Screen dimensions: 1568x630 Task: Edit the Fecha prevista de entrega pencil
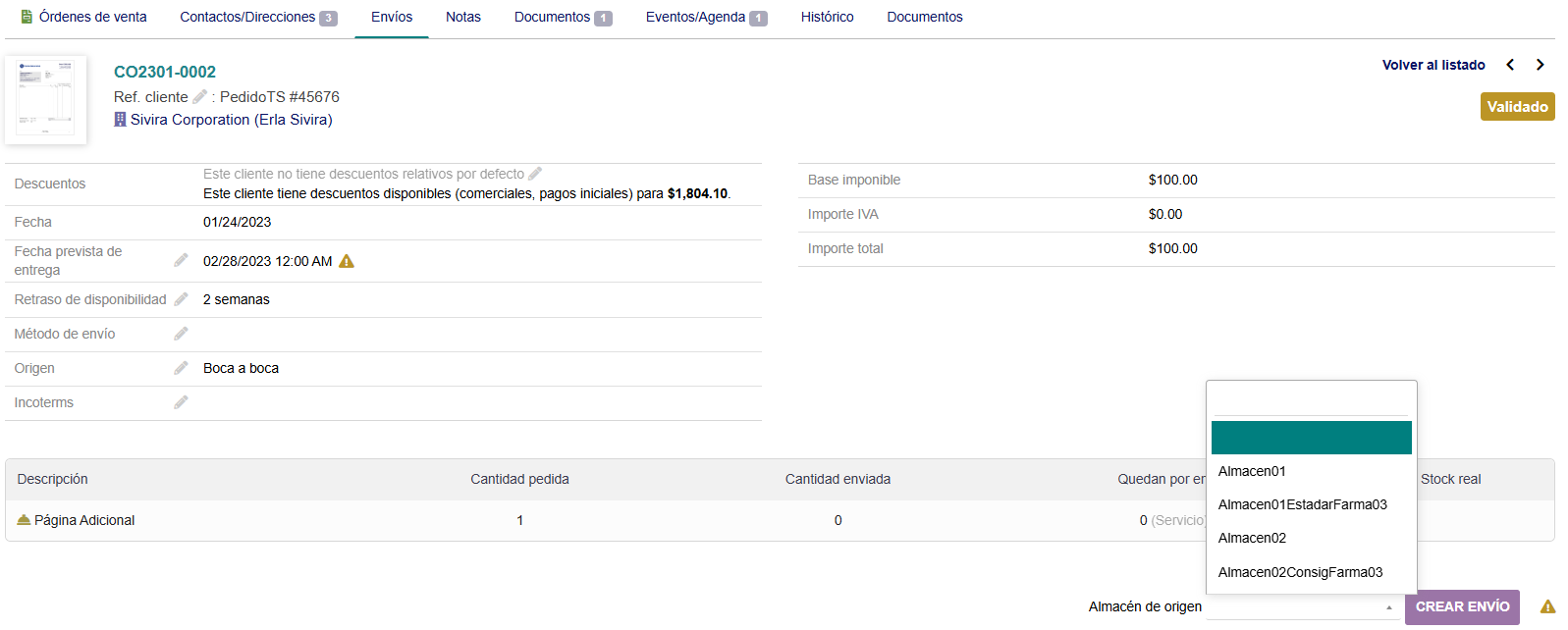coord(181,260)
